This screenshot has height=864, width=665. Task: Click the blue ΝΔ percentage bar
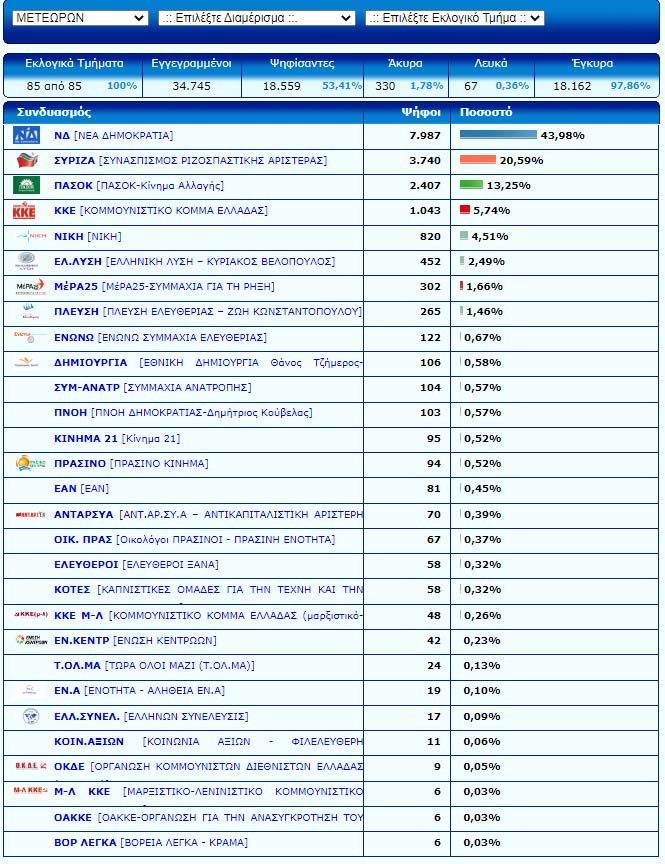[498, 134]
